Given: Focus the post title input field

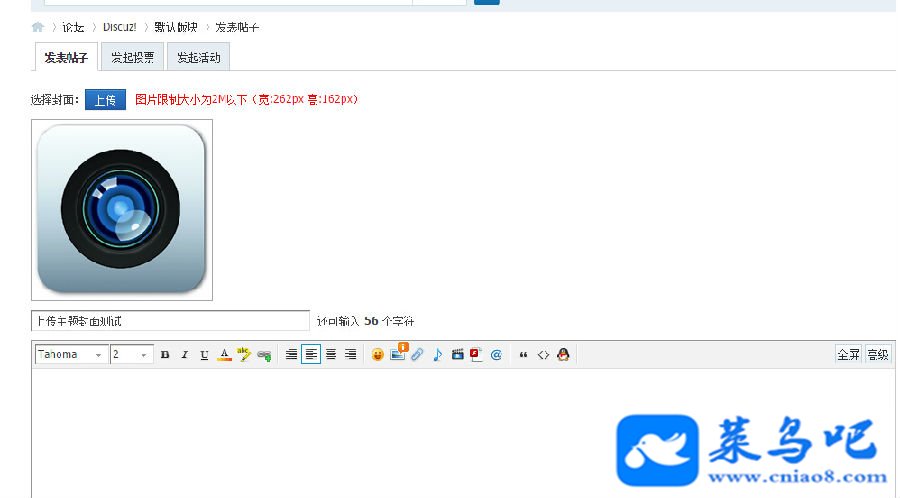Looking at the screenshot, I should (170, 321).
